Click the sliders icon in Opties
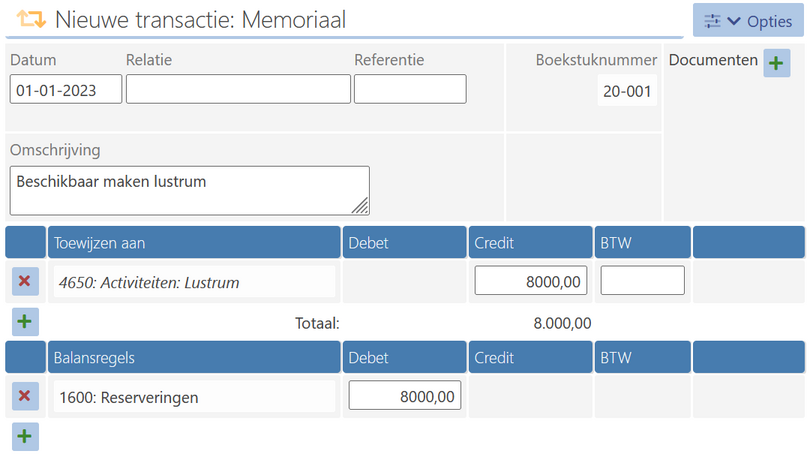The image size is (810, 457). click(x=712, y=21)
